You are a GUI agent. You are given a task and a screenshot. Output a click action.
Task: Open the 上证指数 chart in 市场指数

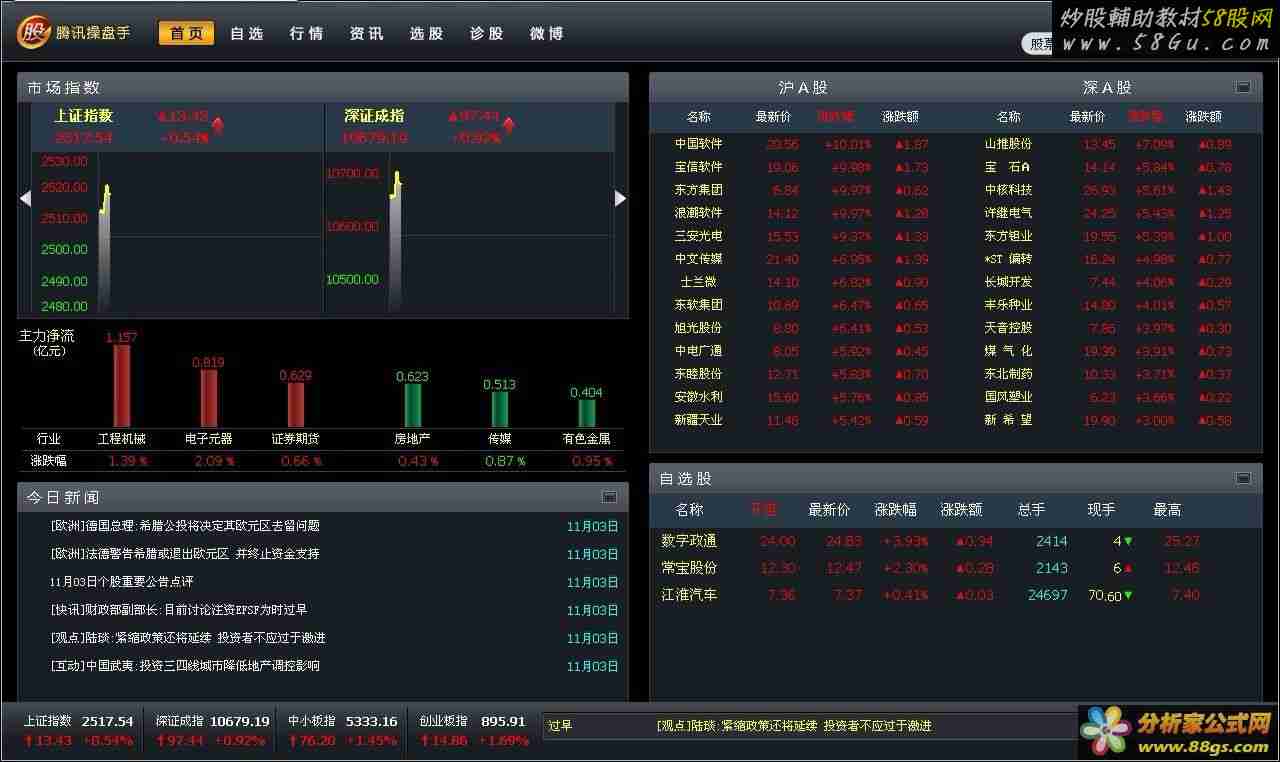pos(178,231)
